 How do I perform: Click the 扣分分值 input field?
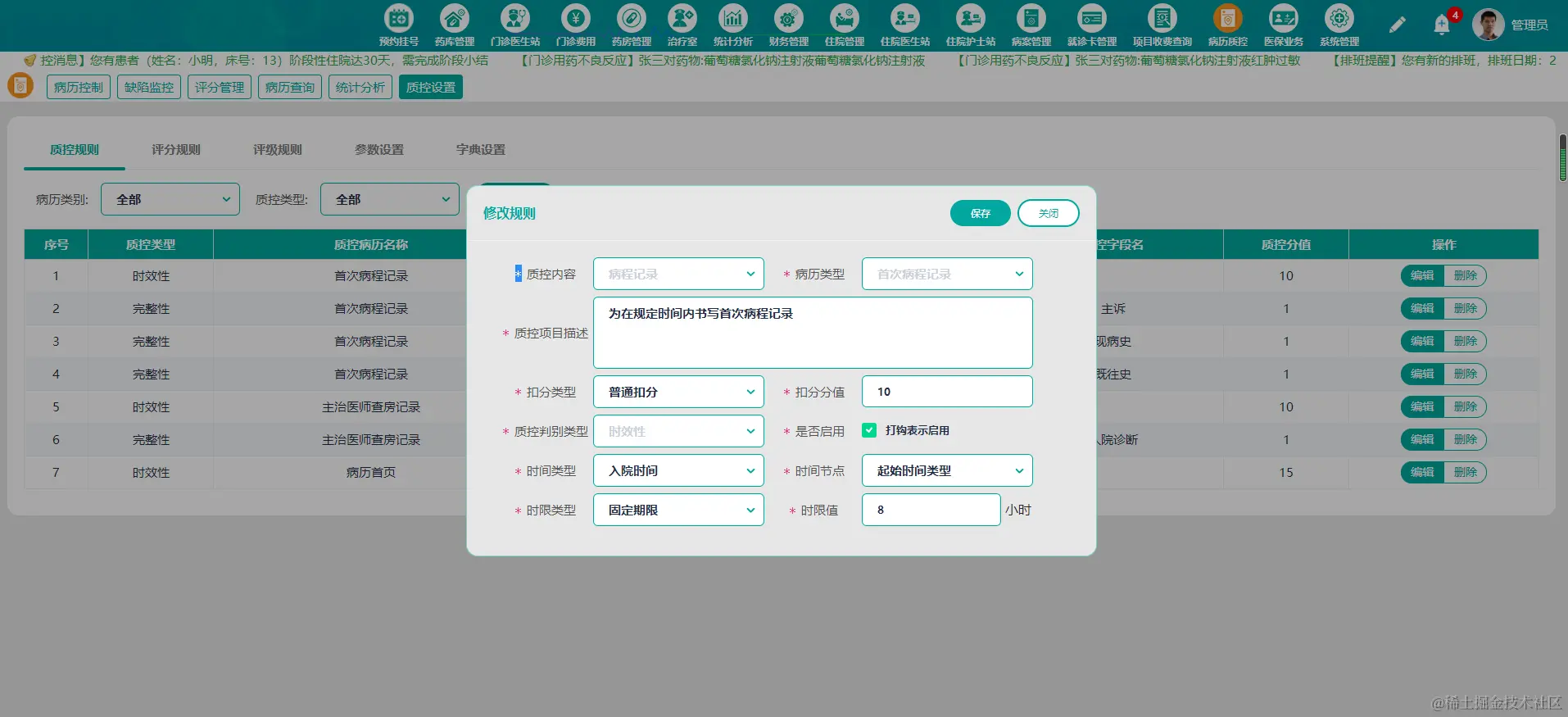coord(947,392)
